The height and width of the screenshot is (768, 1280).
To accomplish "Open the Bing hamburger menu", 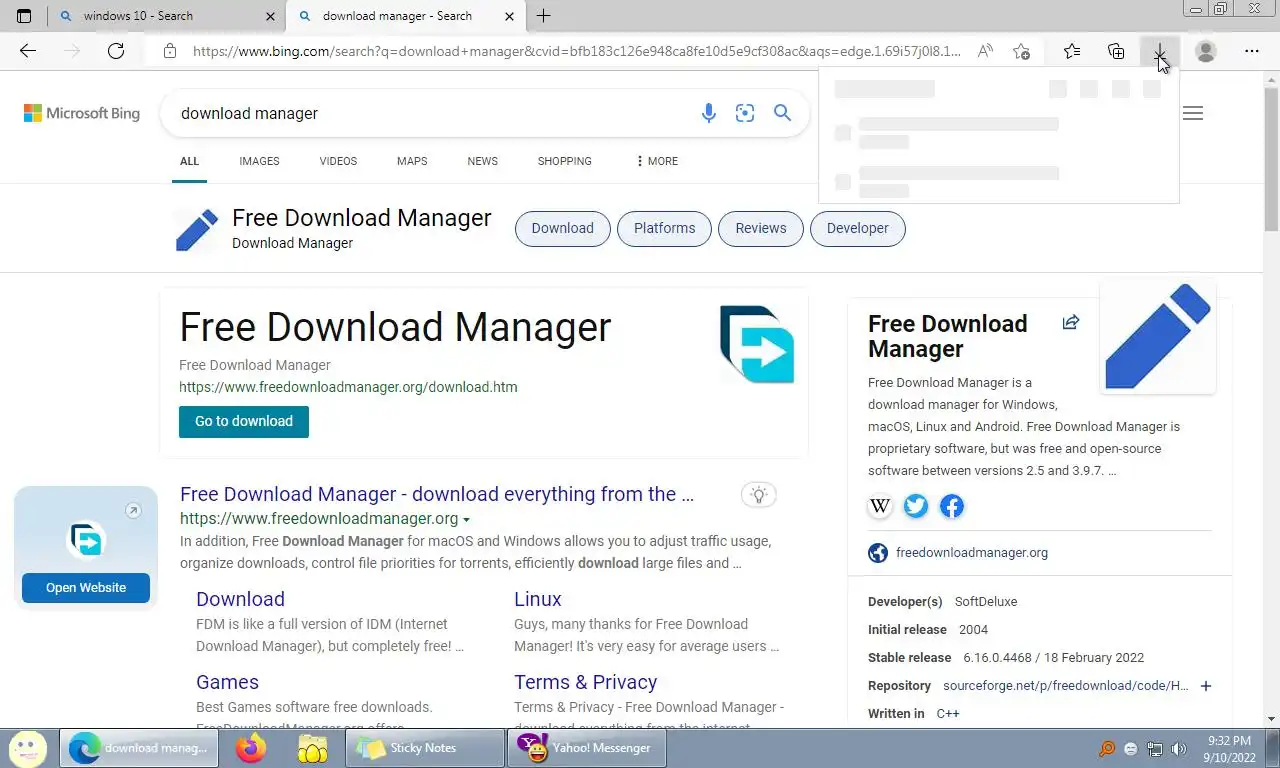I will coord(1192,113).
